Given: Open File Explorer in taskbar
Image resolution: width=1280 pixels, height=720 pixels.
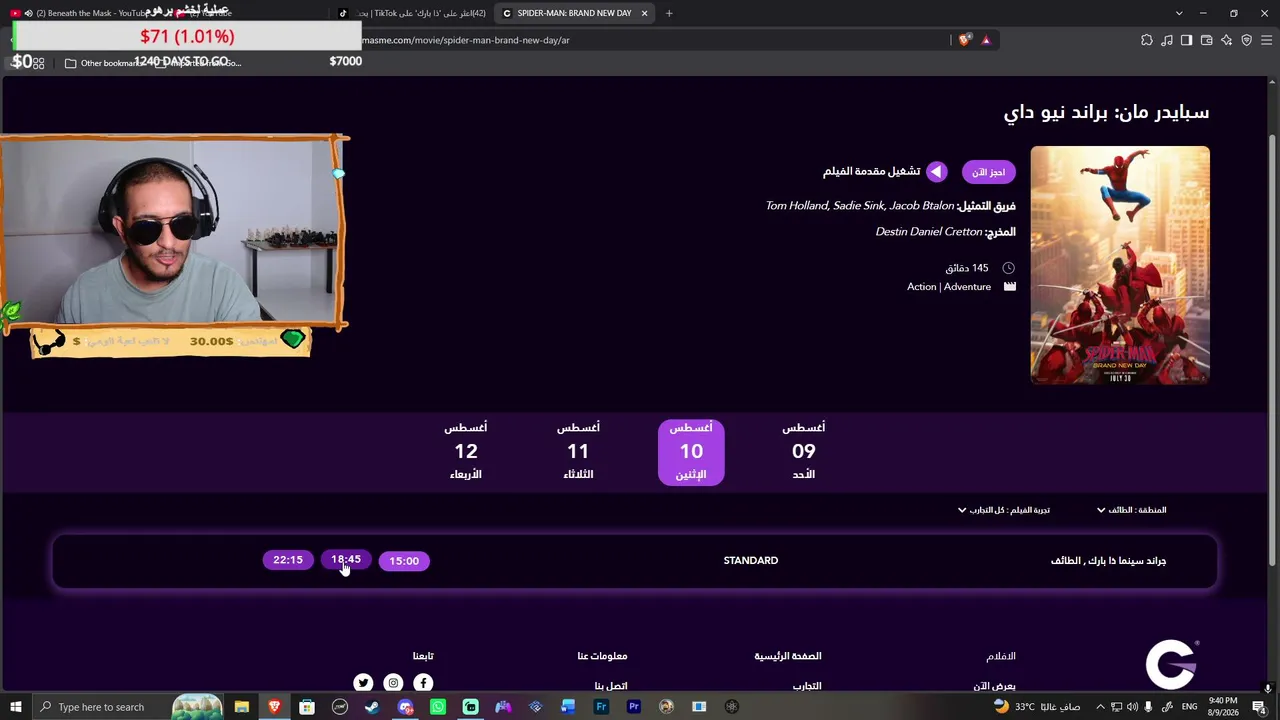Looking at the screenshot, I should click(x=242, y=707).
